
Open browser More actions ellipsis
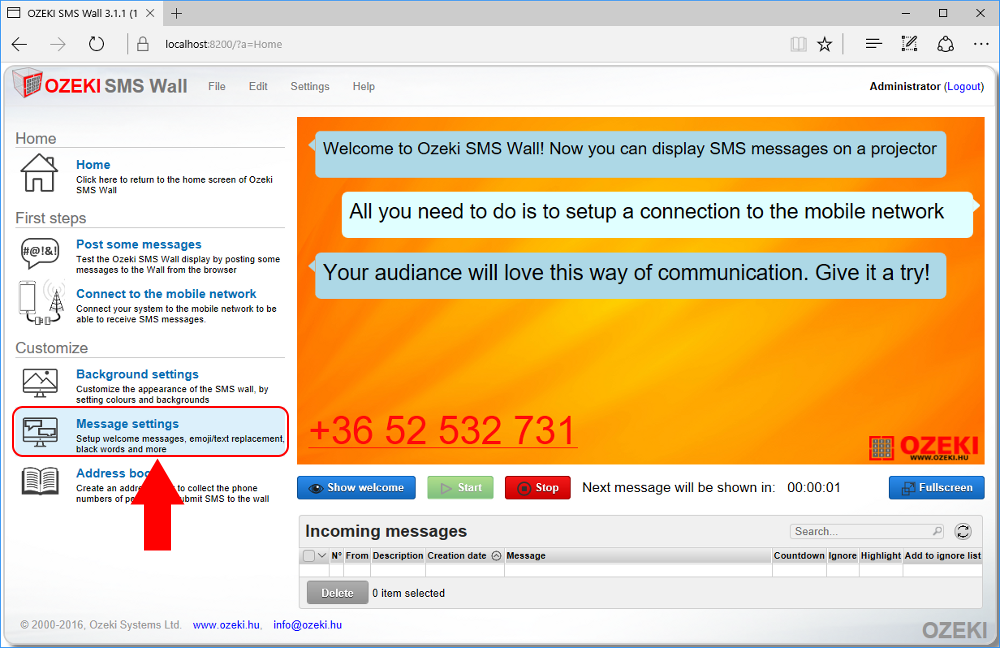click(981, 44)
